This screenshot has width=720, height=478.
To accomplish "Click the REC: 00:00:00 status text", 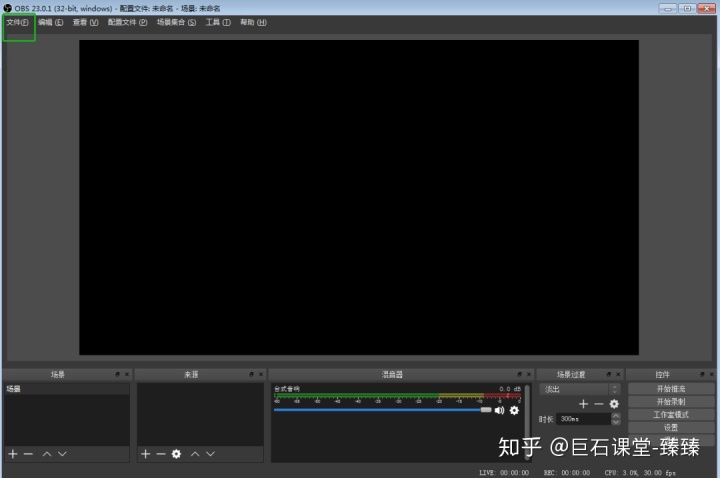I will [x=567, y=472].
